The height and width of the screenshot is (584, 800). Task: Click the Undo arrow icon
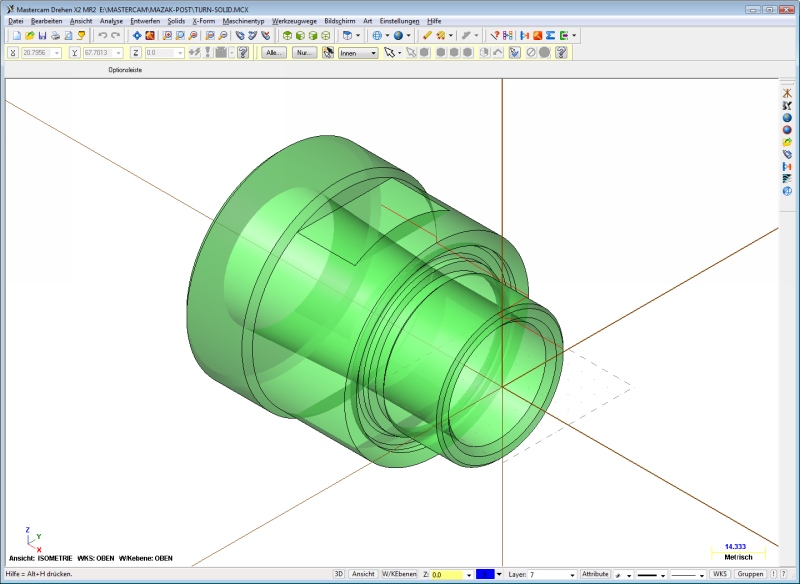coord(103,36)
